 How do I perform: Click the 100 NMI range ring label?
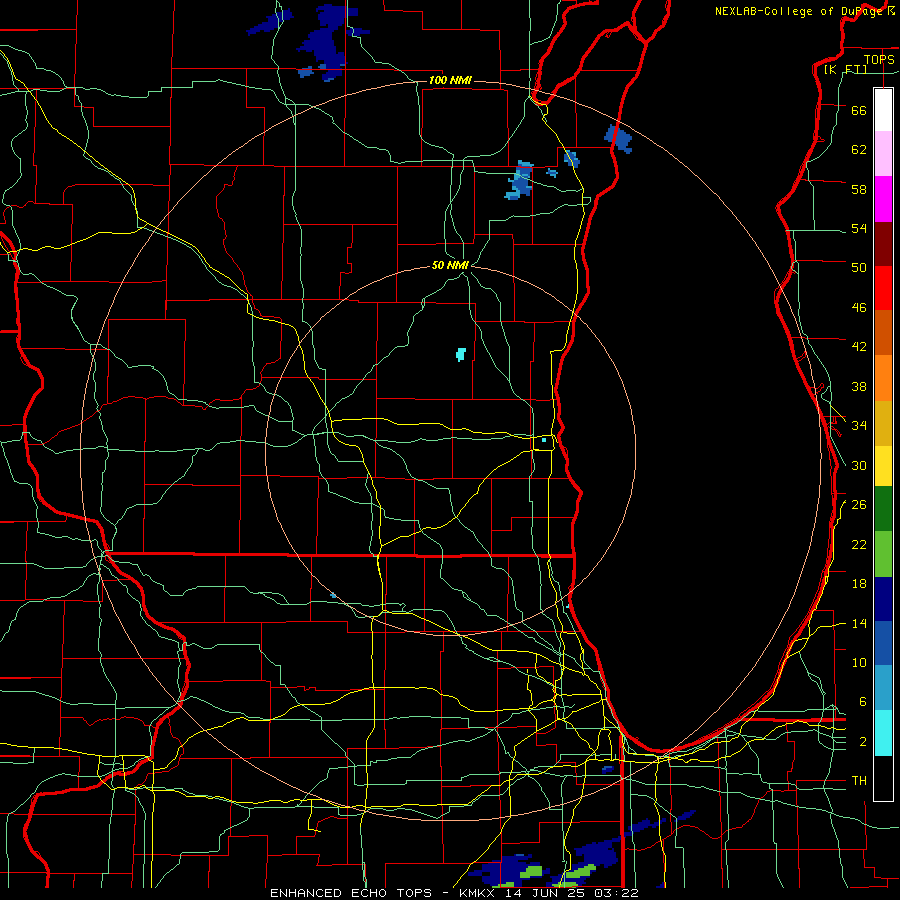(x=450, y=80)
